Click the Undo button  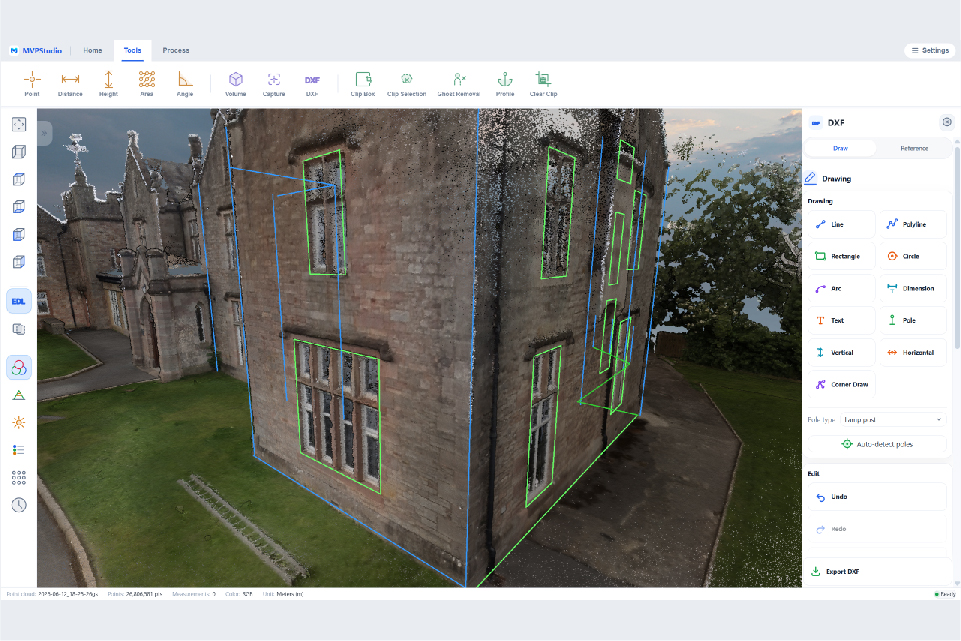click(x=877, y=497)
